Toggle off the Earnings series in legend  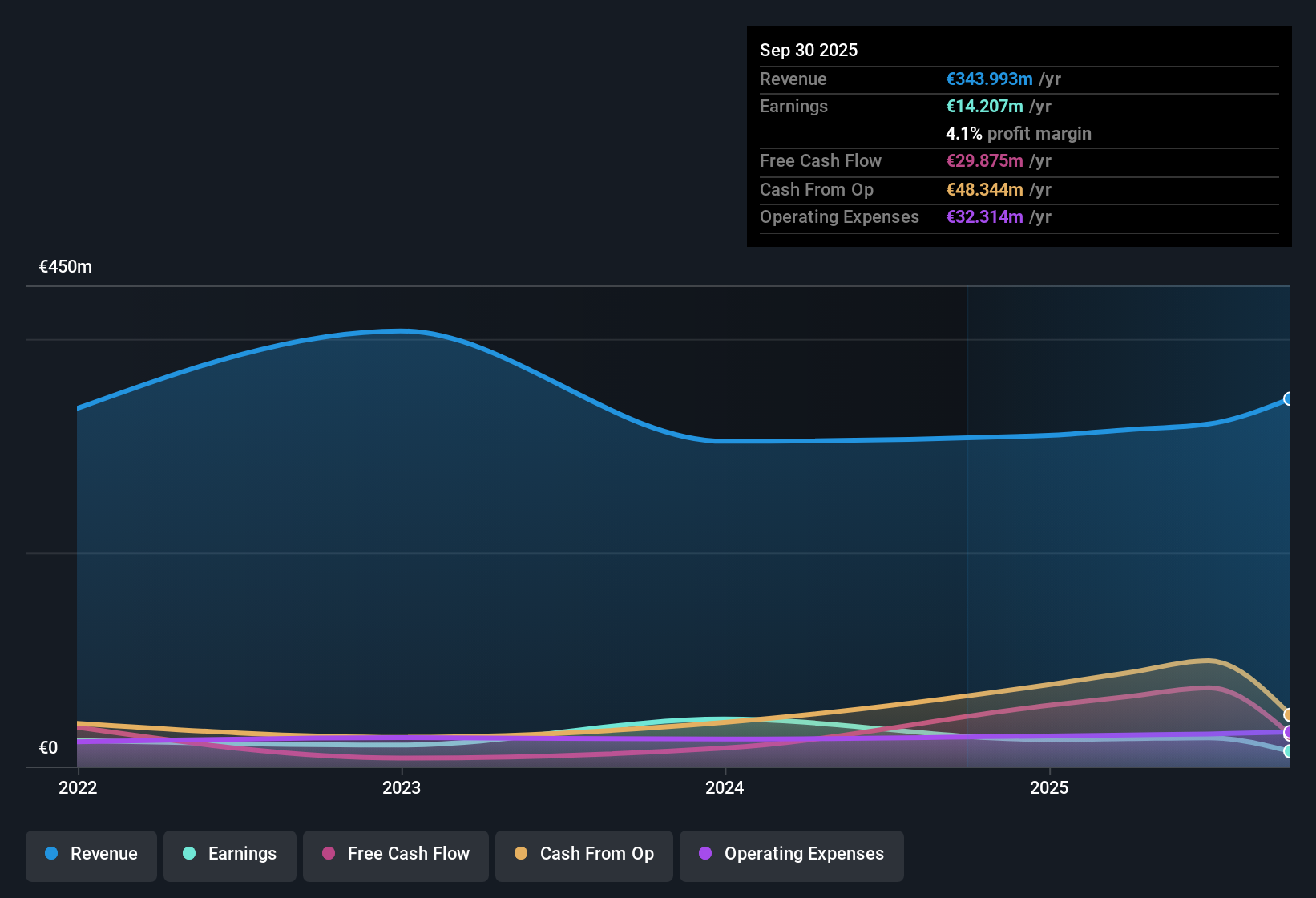230,856
